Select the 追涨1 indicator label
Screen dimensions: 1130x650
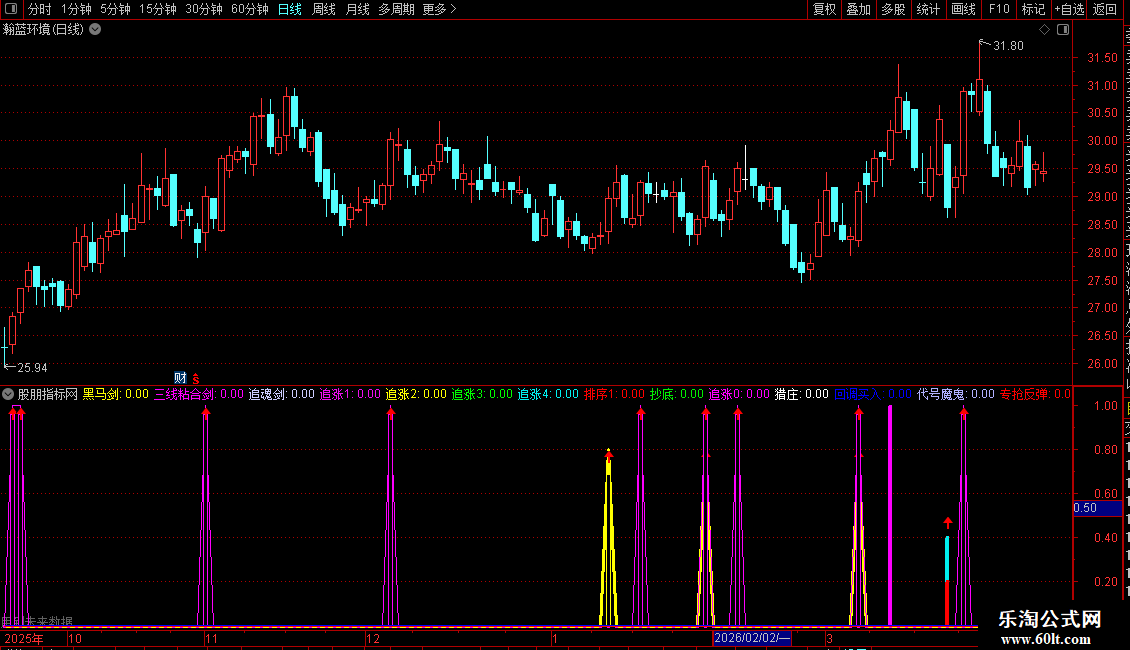tap(350, 394)
